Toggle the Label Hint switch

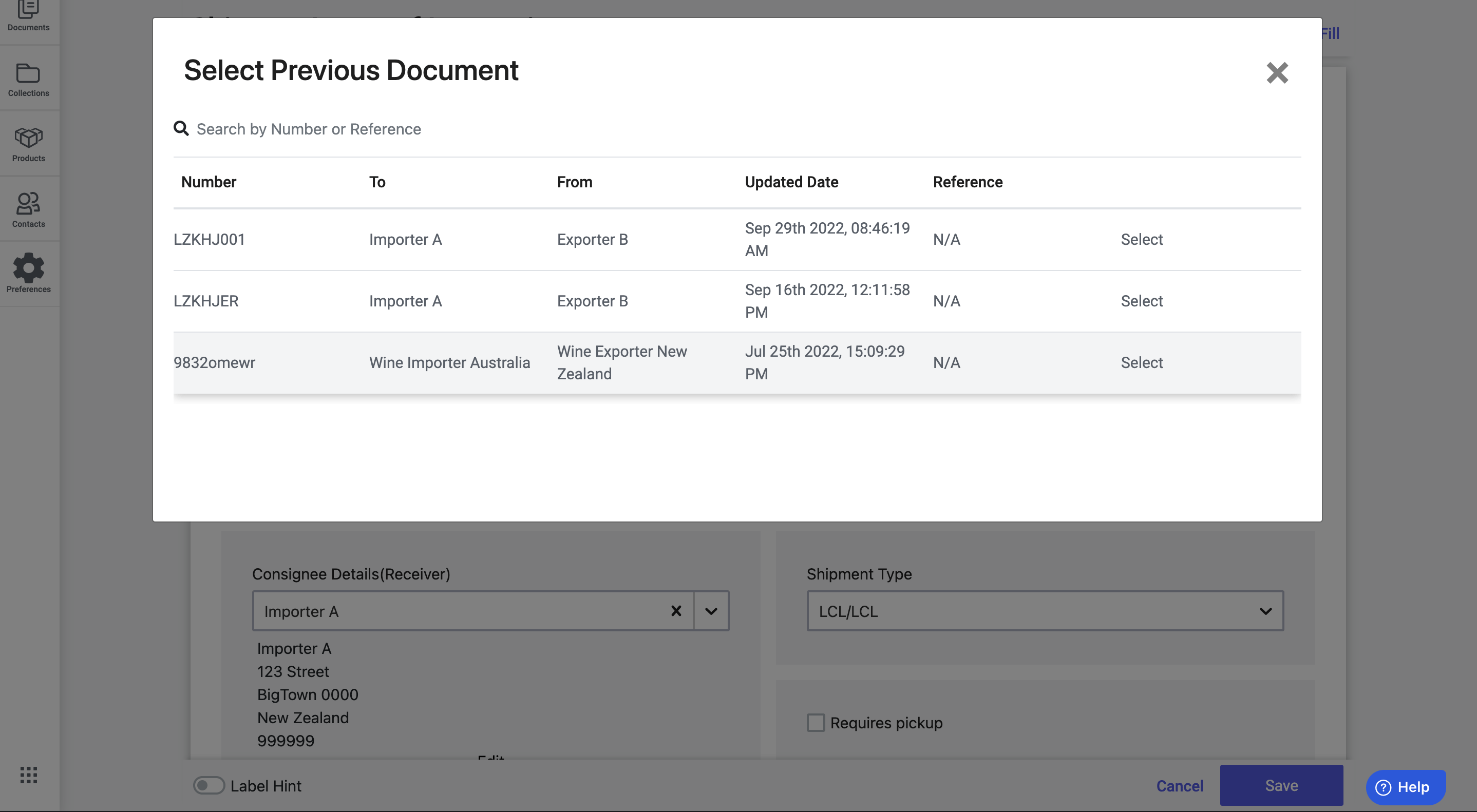(x=209, y=786)
